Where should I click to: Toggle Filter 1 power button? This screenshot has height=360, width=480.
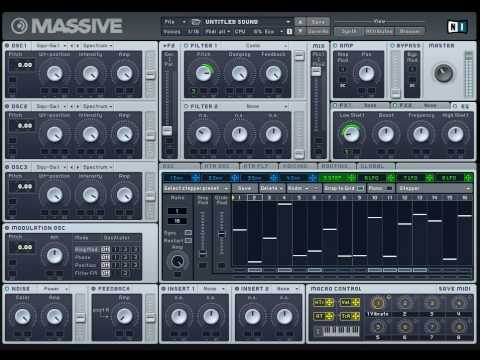(186, 46)
